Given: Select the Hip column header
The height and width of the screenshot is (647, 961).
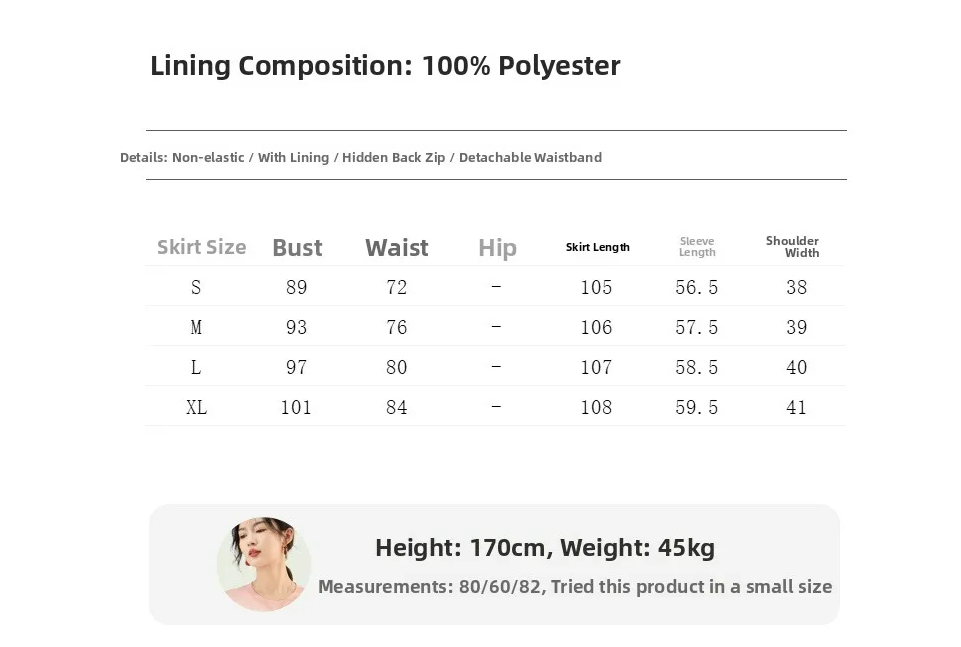Looking at the screenshot, I should [x=497, y=248].
